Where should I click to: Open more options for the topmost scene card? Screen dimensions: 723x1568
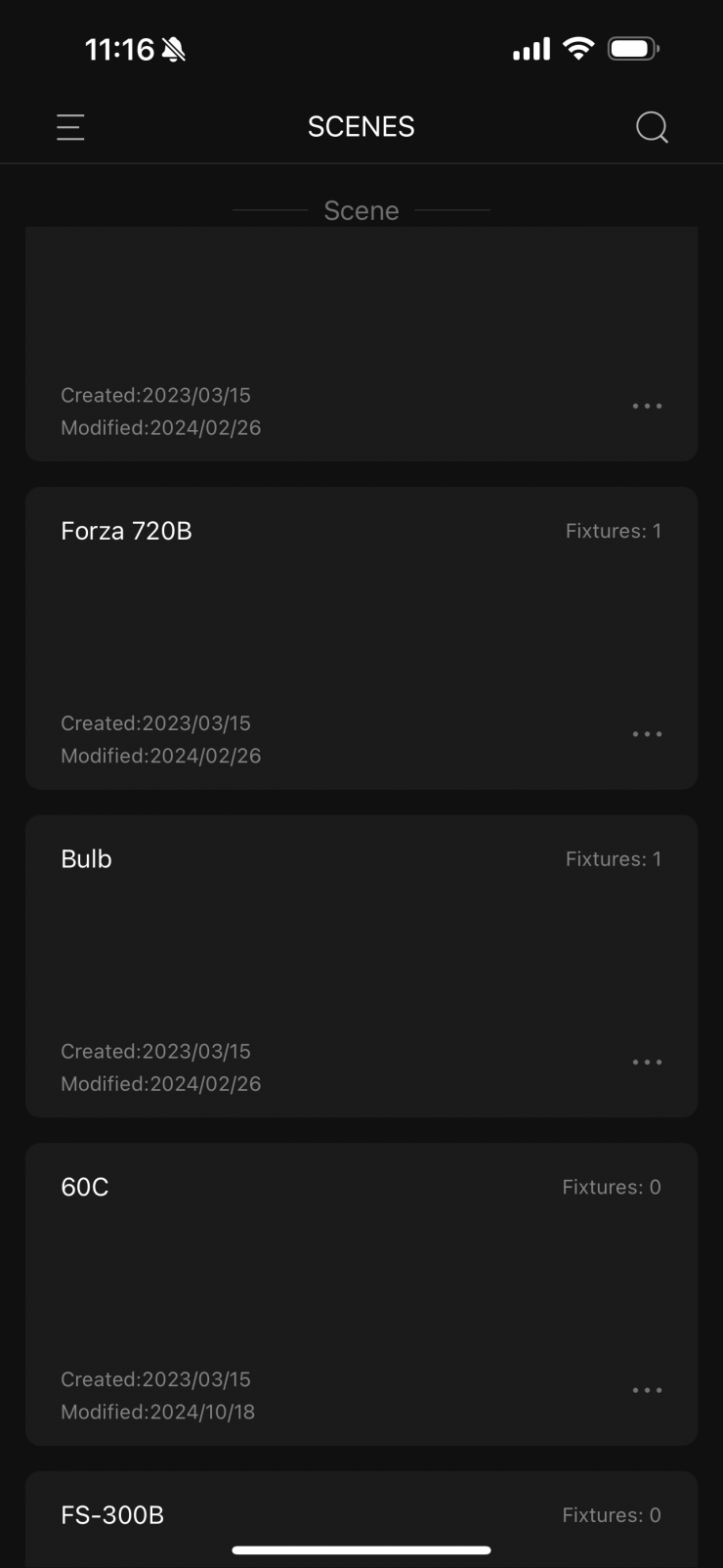(647, 406)
